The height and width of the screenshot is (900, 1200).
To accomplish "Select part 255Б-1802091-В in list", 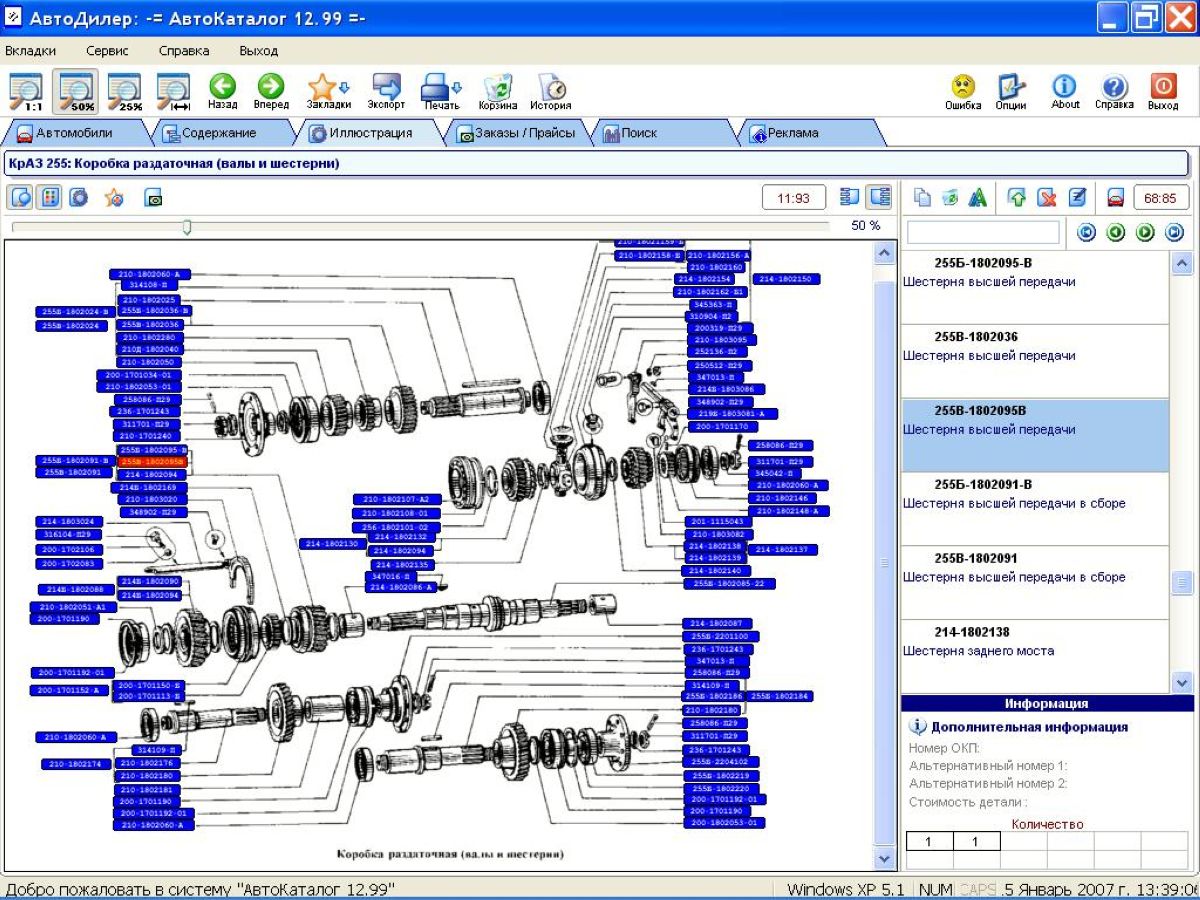I will 1035,509.
